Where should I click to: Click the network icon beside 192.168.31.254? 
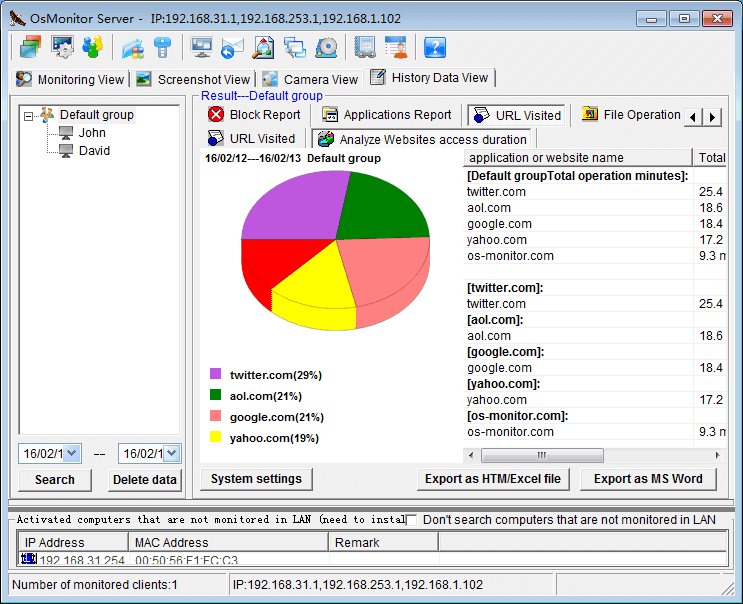click(29, 559)
